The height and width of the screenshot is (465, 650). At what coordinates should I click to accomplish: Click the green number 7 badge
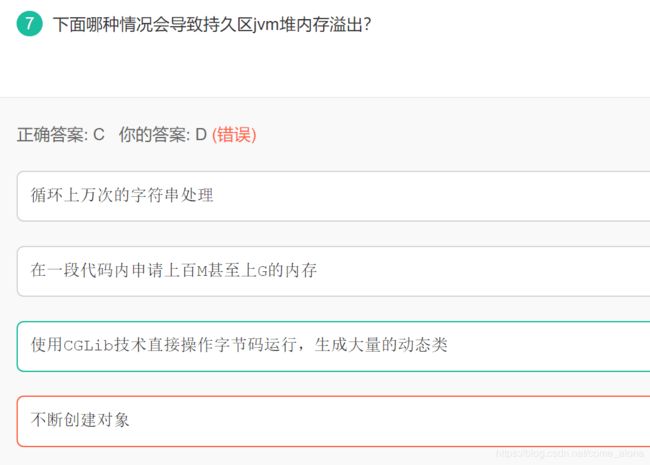pyautogui.click(x=29, y=24)
